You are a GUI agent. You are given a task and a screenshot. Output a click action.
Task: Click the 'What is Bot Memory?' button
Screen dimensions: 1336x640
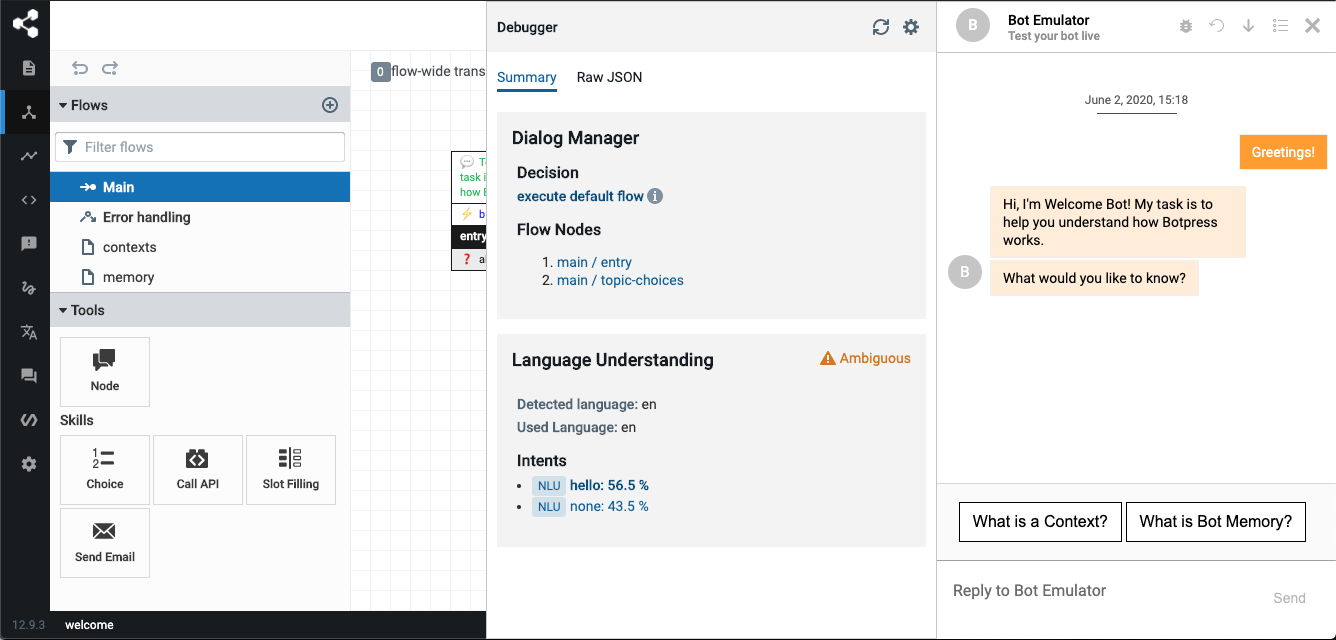tap(1215, 521)
